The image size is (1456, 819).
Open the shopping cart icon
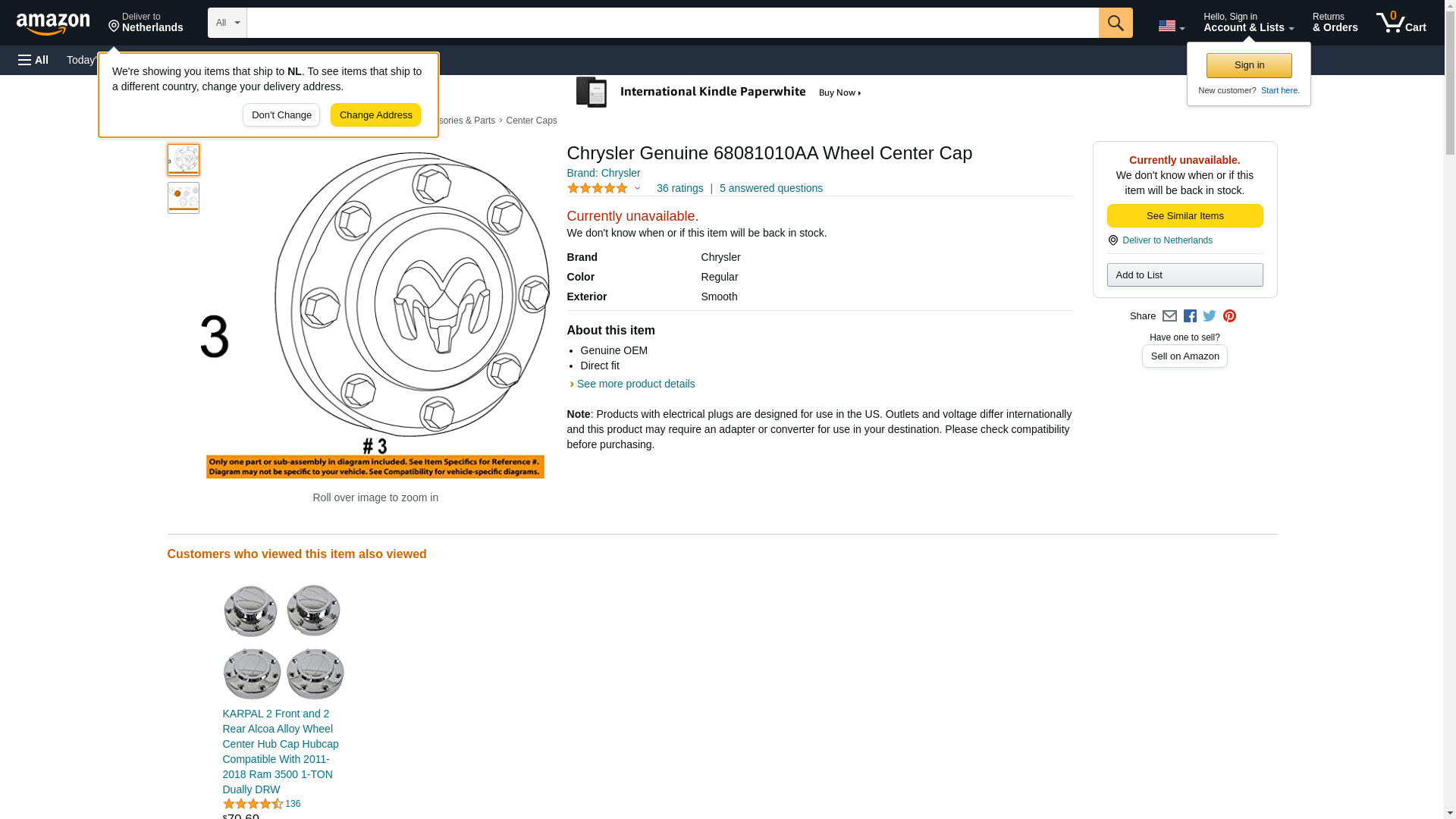[1401, 23]
